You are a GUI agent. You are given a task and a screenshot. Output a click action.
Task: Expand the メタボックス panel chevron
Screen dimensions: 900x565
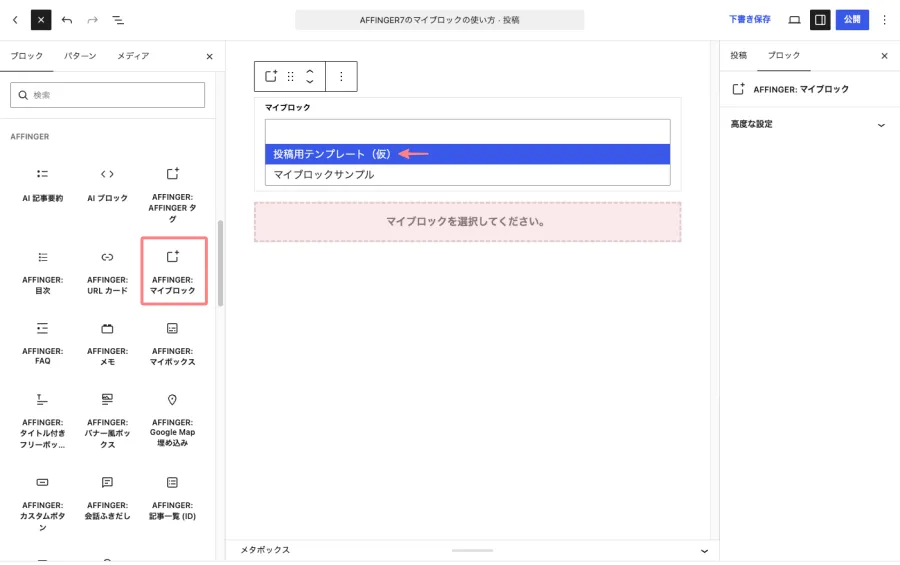[704, 551]
